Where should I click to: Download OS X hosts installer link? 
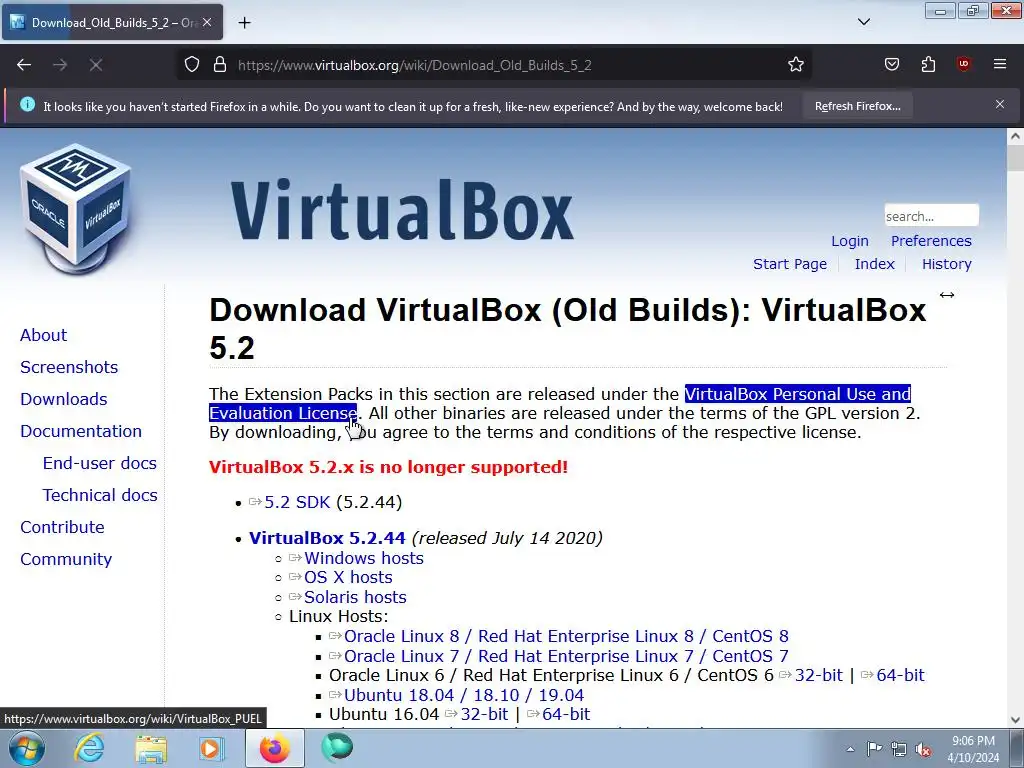(348, 577)
